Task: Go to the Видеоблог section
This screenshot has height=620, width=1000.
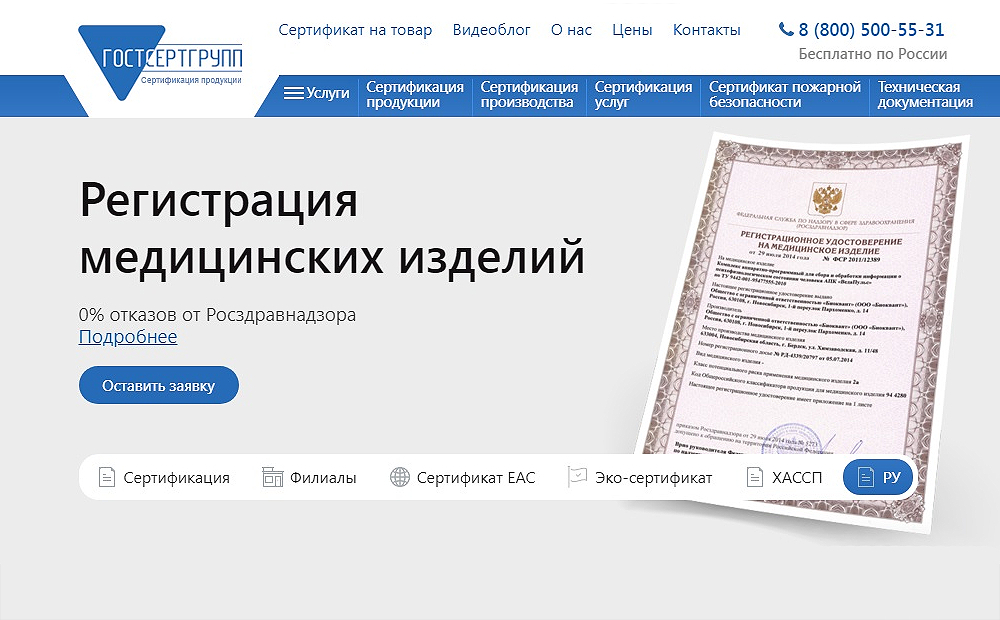Action: (491, 30)
